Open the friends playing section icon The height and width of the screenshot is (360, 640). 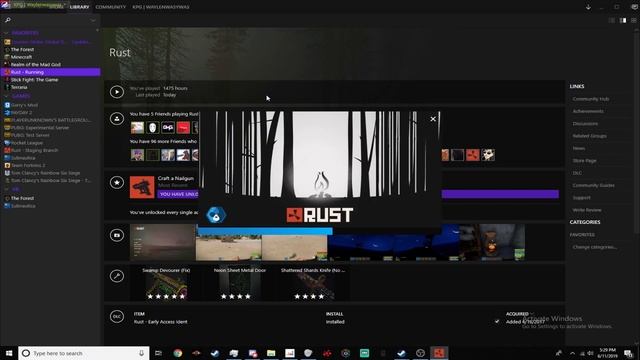(x=117, y=119)
